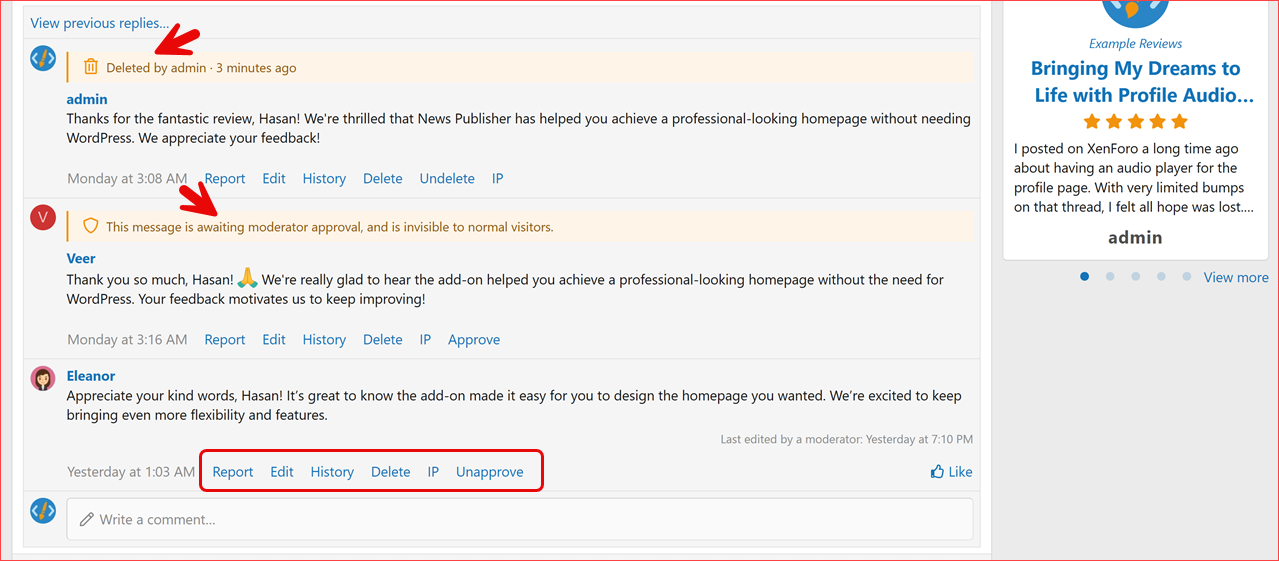The image size is (1279, 561).
Task: Edit Eleanor's comment
Action: pyautogui.click(x=282, y=471)
